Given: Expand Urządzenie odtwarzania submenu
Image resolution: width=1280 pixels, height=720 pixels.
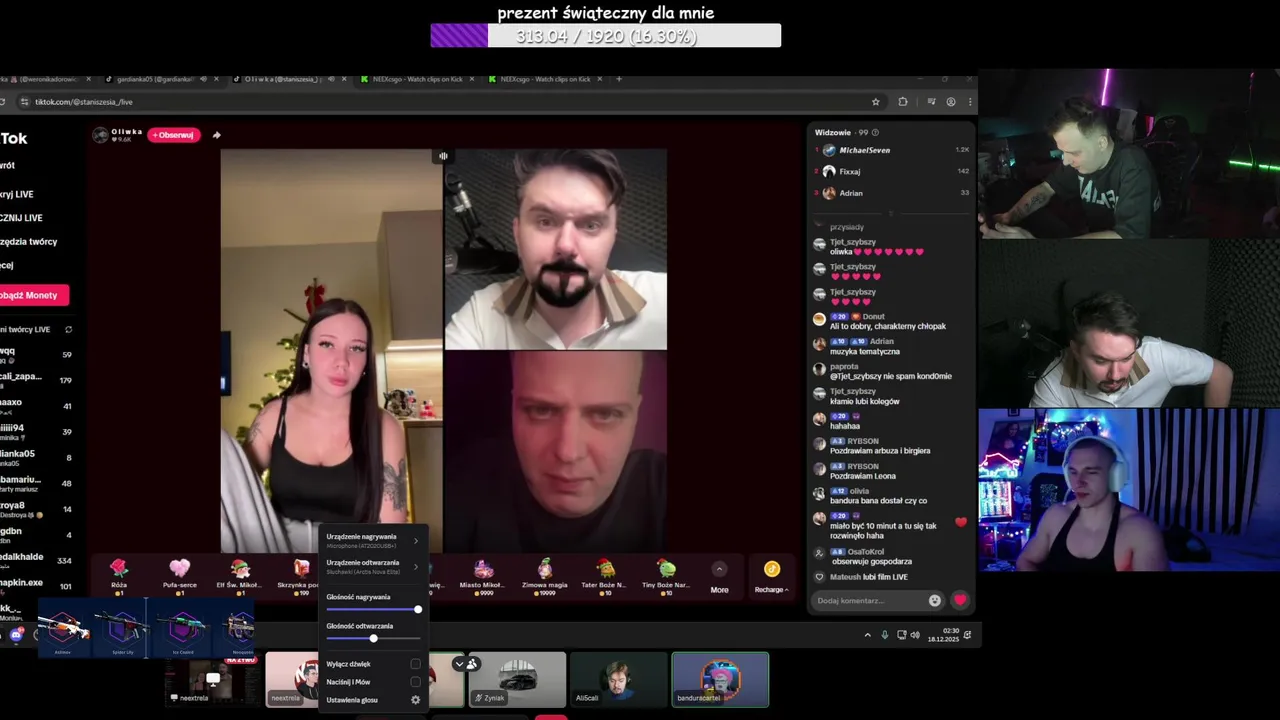Looking at the screenshot, I should click(373, 566).
